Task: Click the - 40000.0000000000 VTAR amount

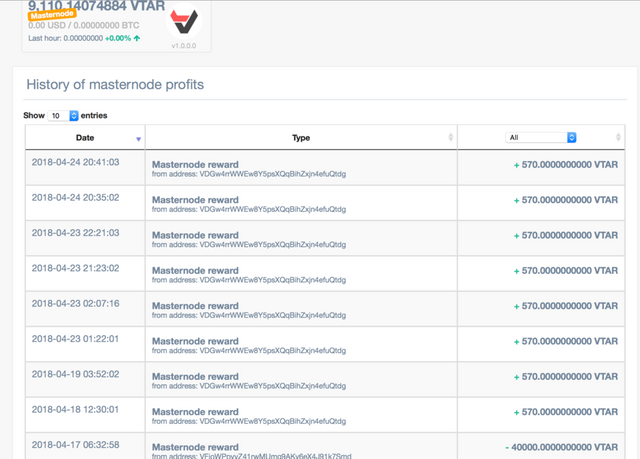Action: pos(562,447)
